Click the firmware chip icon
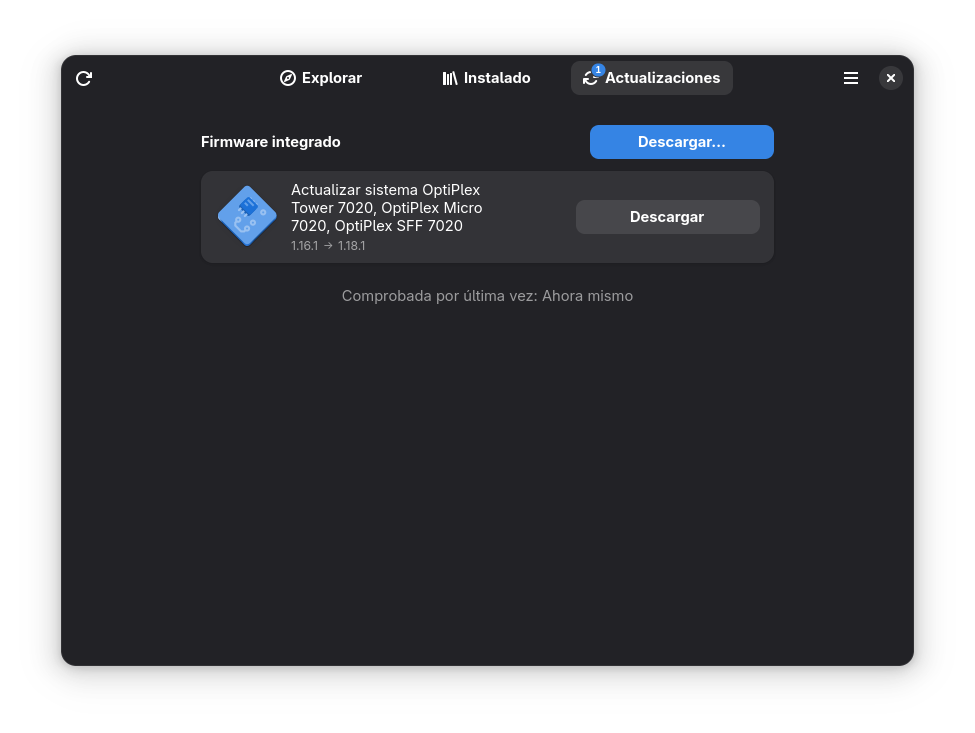Screen dimensions: 975x733 (x=247, y=216)
